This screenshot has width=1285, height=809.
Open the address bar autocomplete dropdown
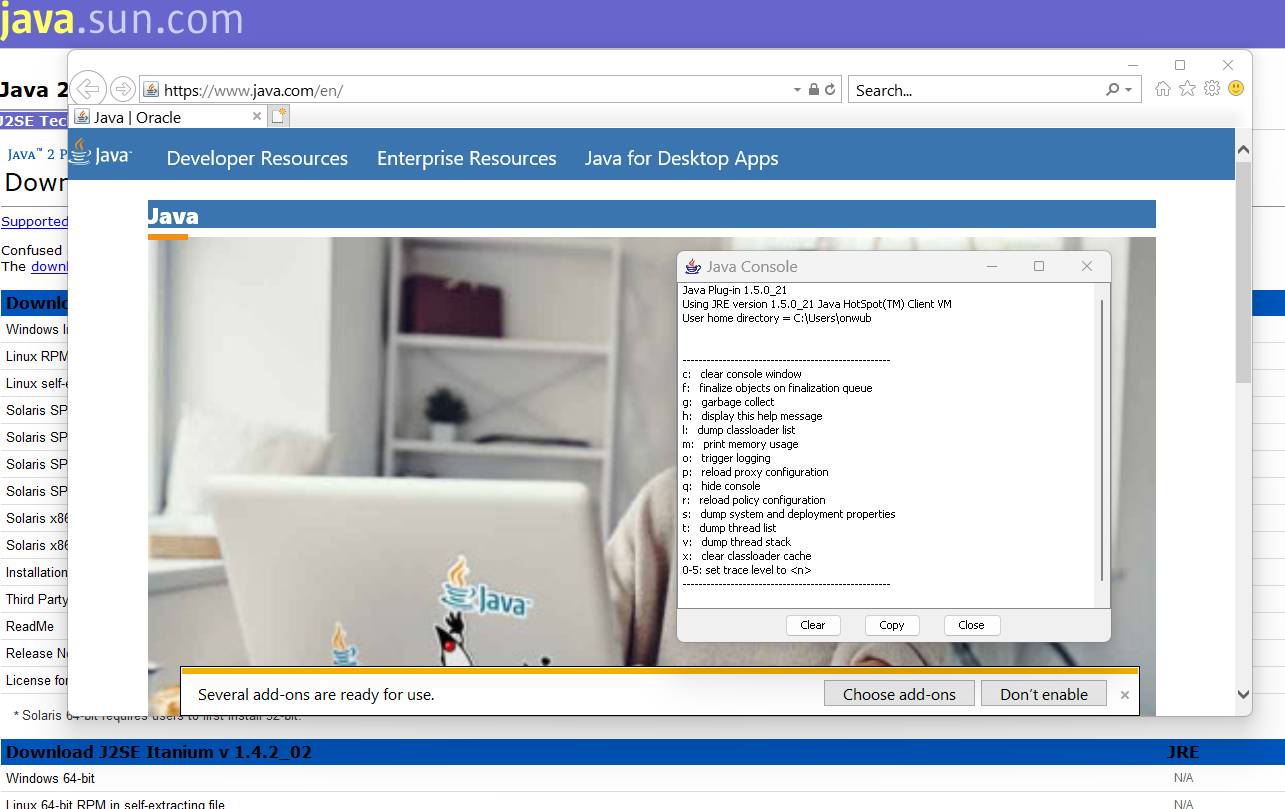coord(797,90)
